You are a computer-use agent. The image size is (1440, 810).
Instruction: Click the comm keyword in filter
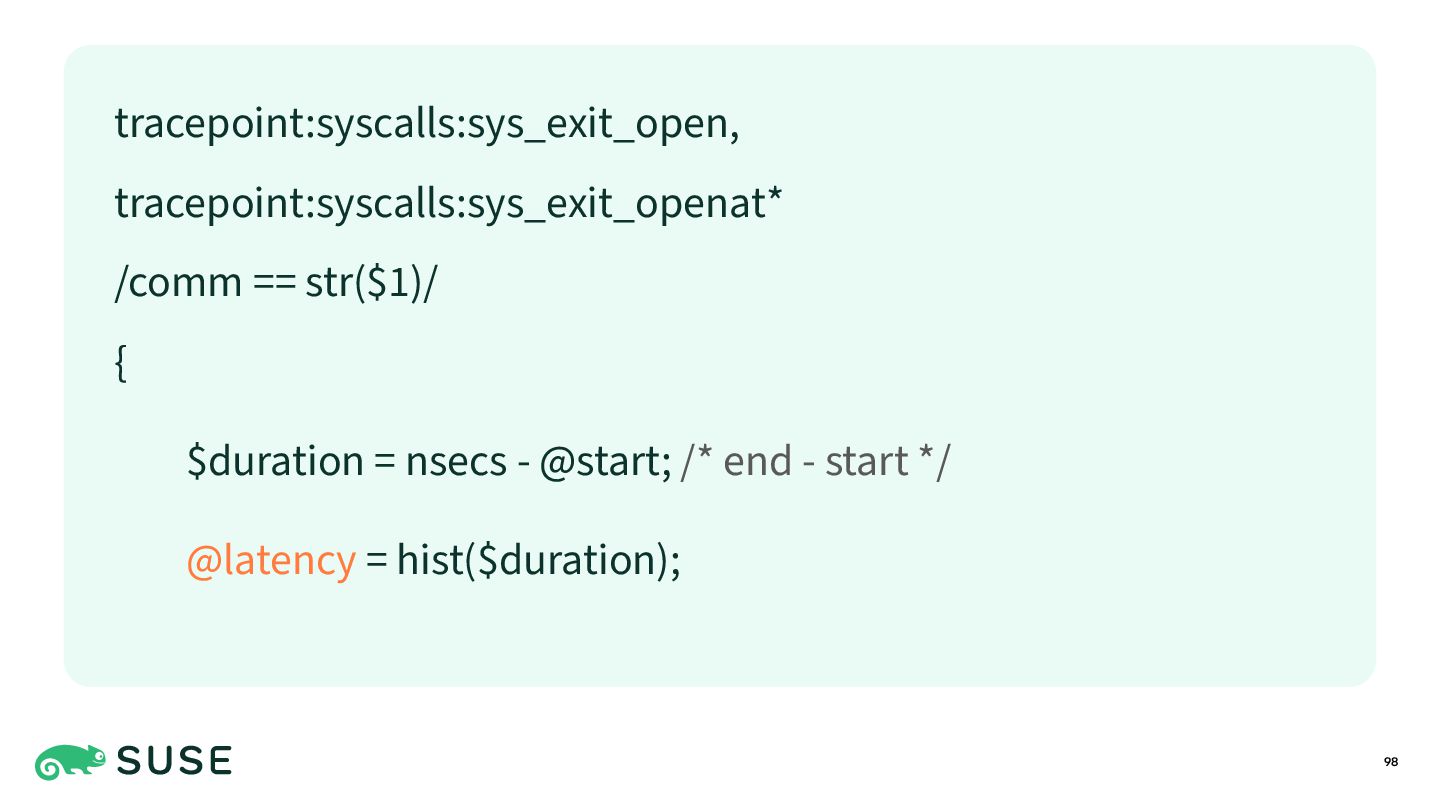(185, 285)
